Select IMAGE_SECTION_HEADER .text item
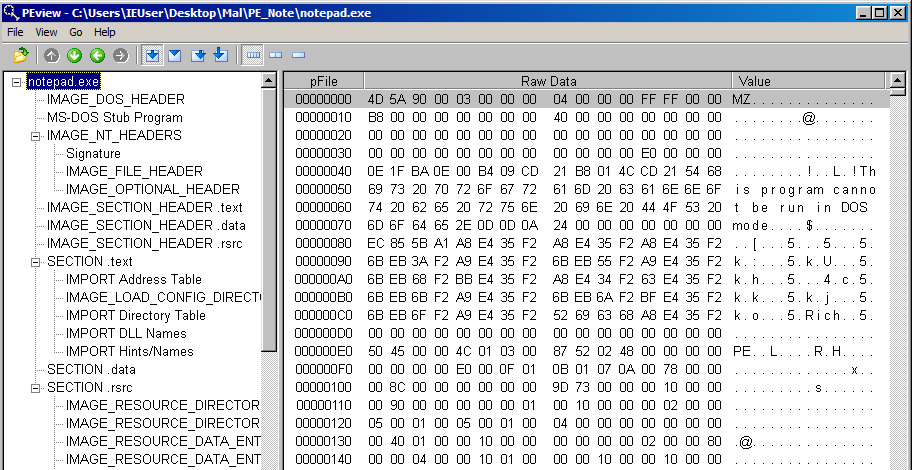Image resolution: width=912 pixels, height=470 pixels. click(x=145, y=208)
